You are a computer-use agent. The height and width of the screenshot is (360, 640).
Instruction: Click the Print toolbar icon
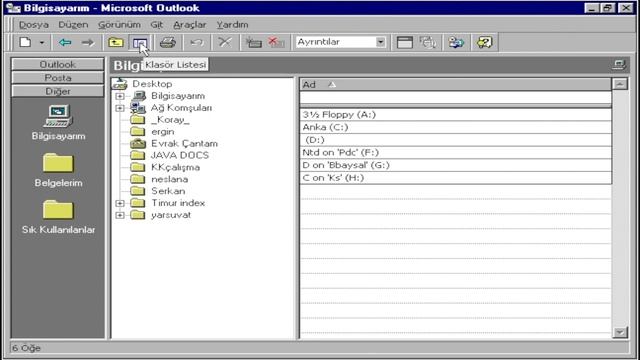click(x=167, y=42)
